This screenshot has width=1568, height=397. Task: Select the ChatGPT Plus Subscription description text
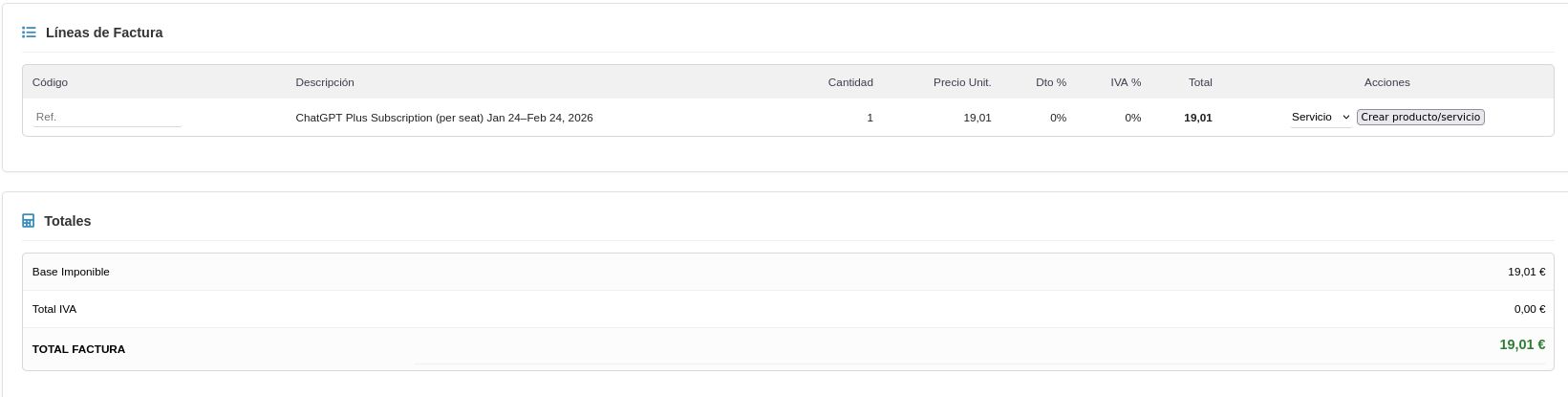pyautogui.click(x=443, y=118)
